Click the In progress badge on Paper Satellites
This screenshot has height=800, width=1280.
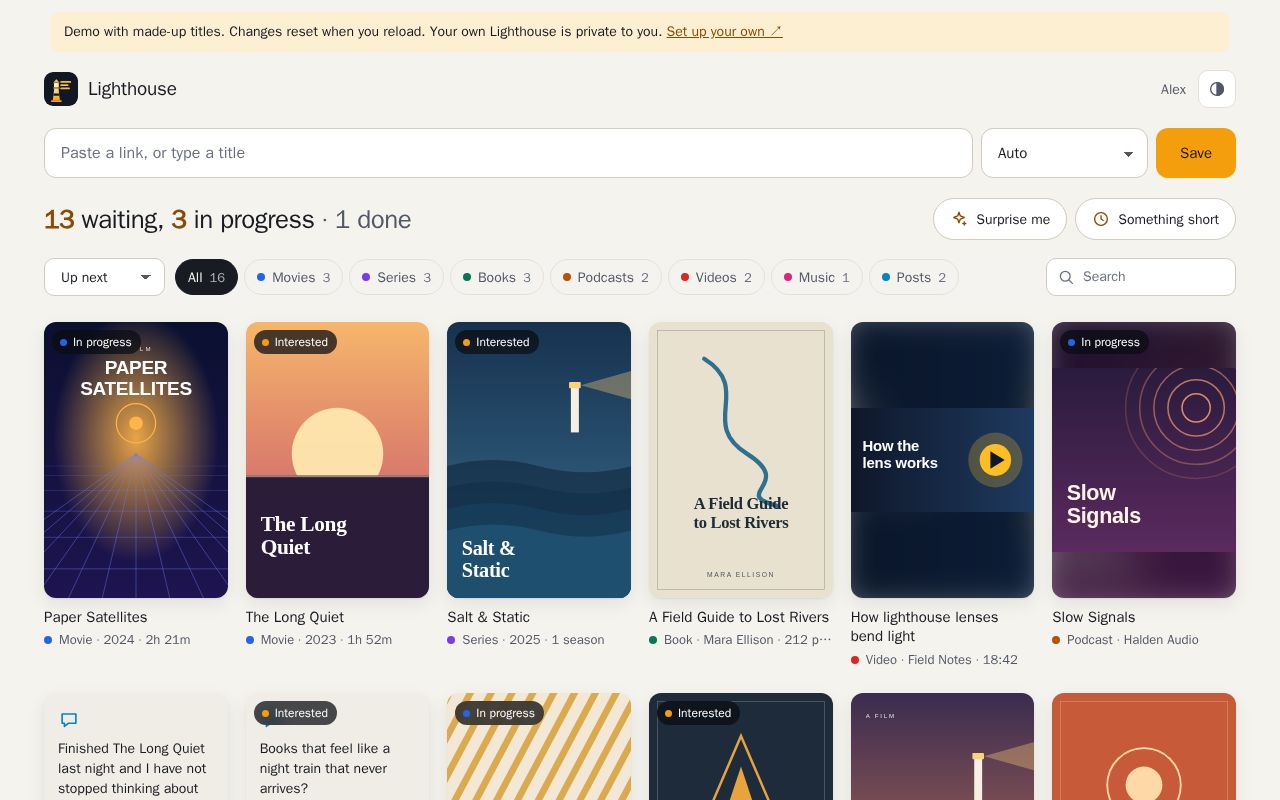click(96, 342)
